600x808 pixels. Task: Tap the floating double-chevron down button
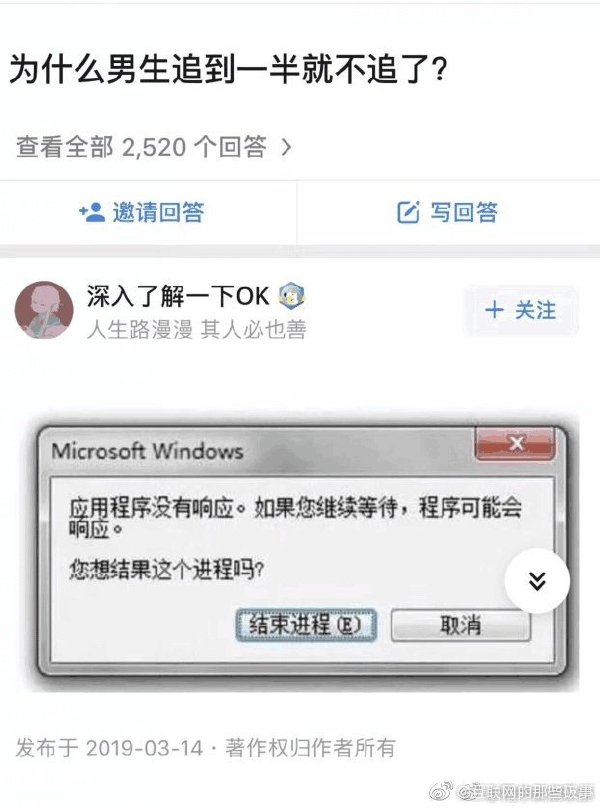[x=537, y=581]
